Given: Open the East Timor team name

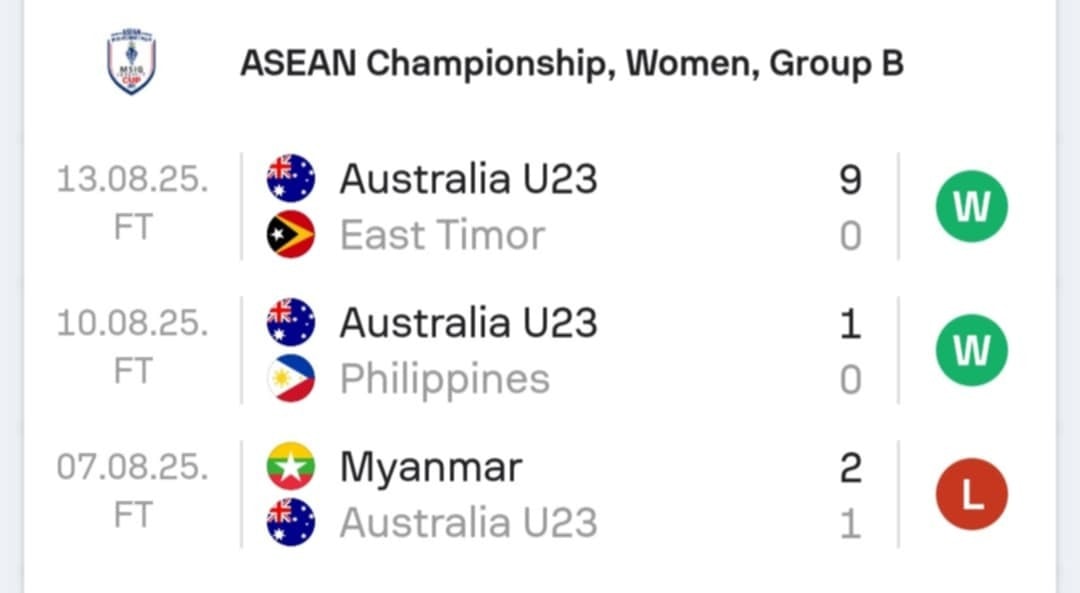Looking at the screenshot, I should (x=442, y=235).
